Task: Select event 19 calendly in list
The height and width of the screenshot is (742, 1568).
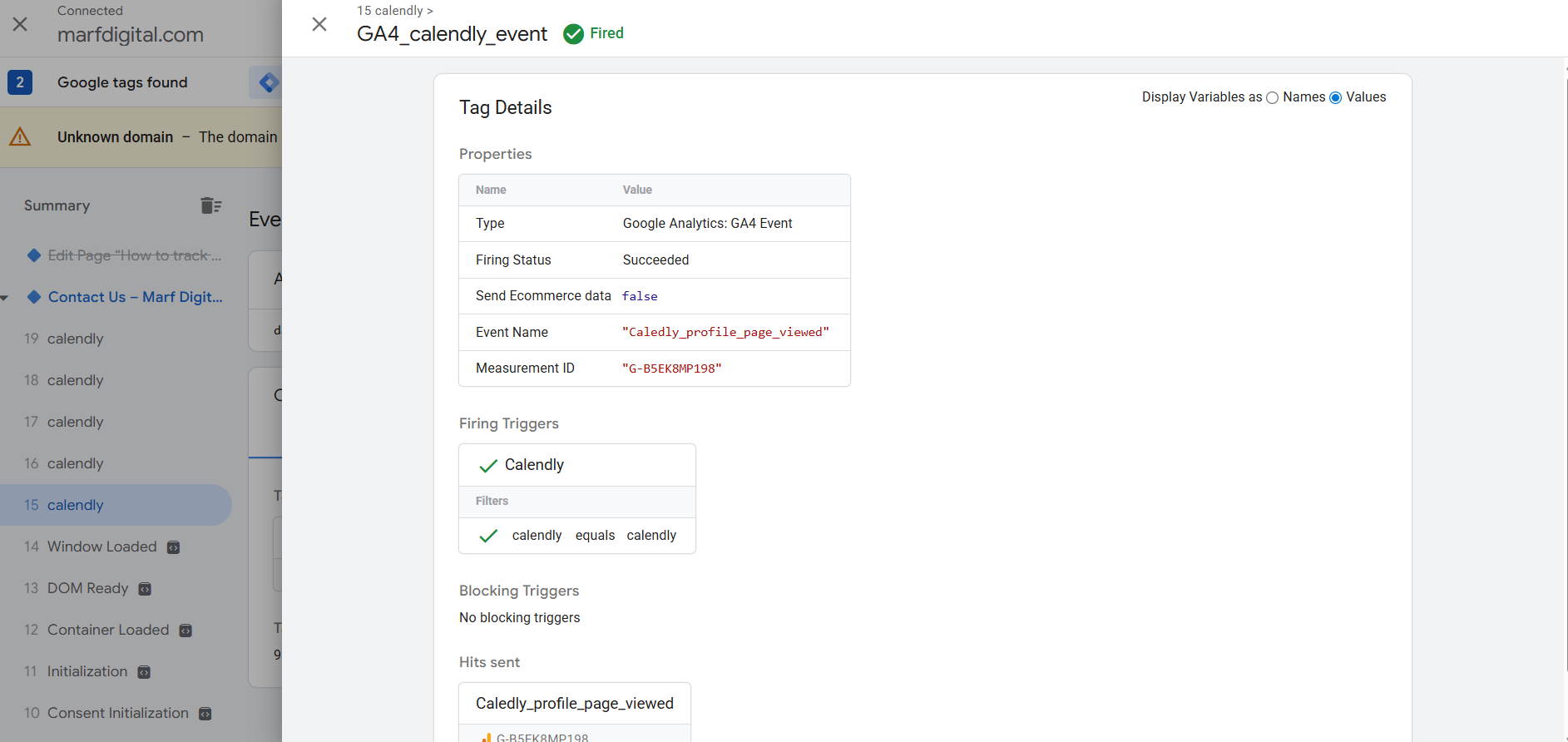Action: click(x=75, y=339)
